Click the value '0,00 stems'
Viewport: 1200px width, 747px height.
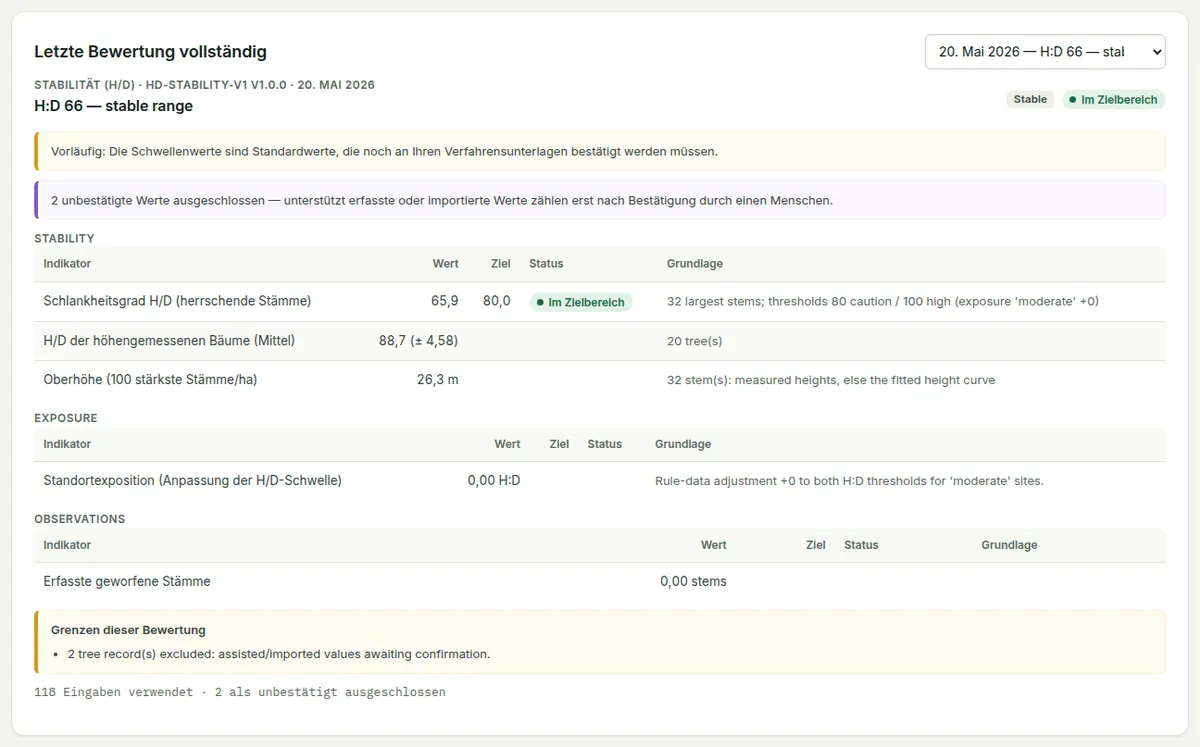point(693,581)
